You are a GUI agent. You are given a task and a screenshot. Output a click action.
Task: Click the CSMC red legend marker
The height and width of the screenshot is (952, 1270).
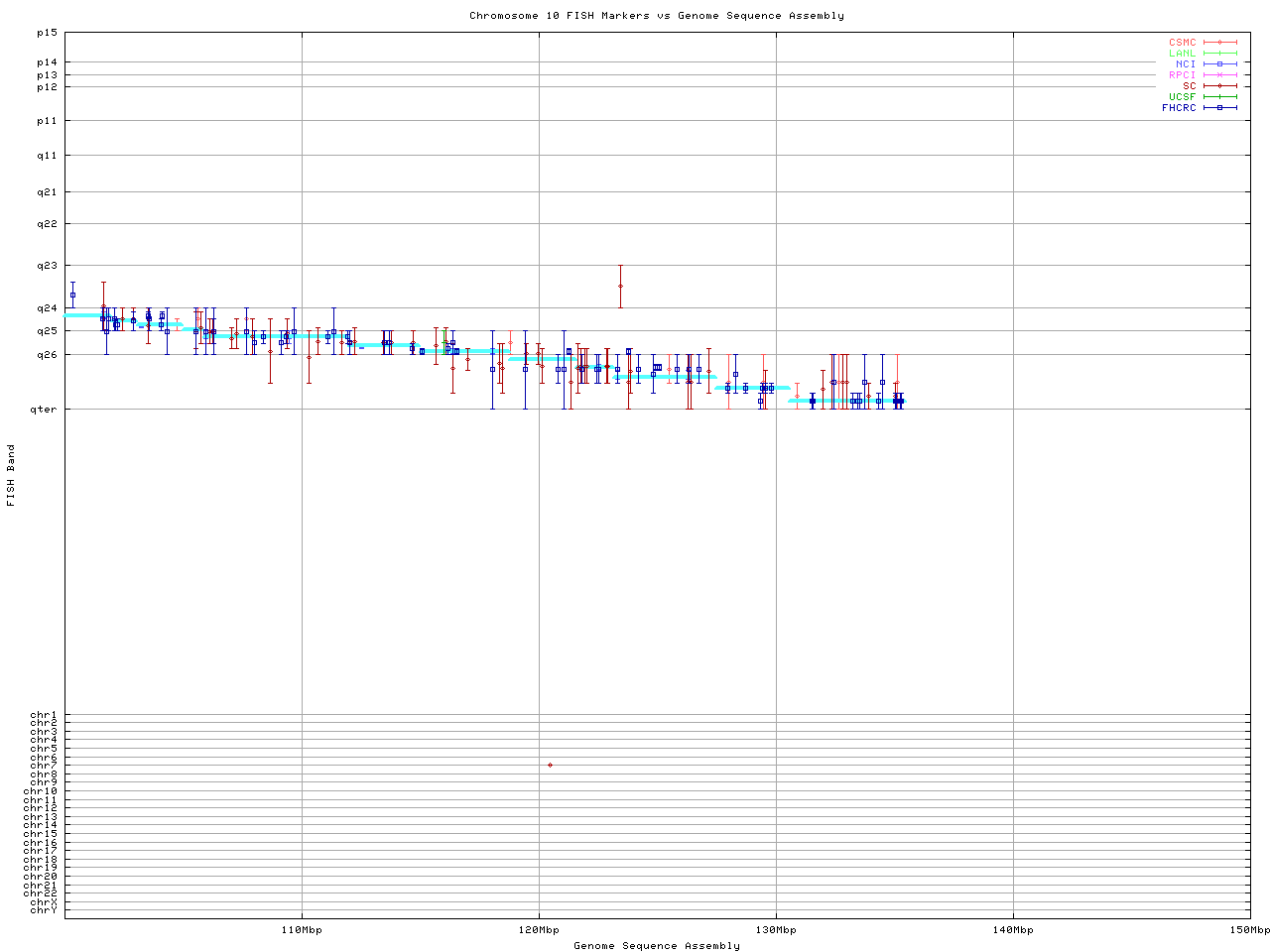click(1219, 43)
